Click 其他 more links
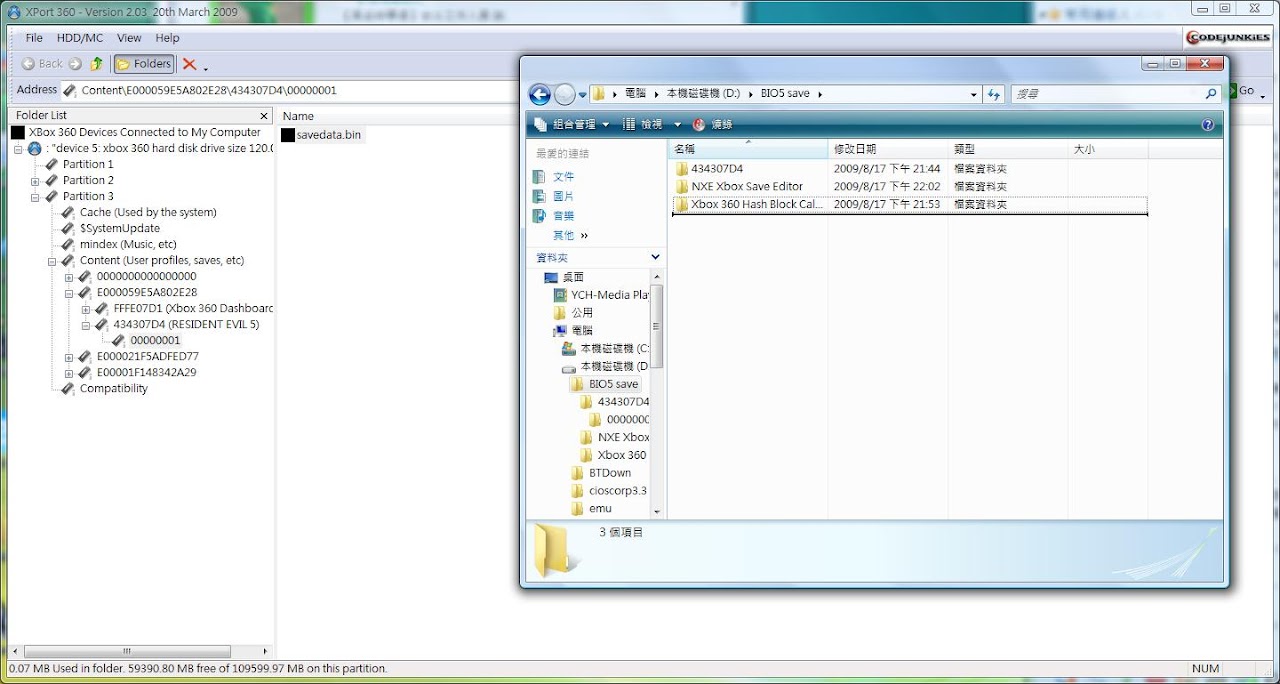Screen dimensions: 1280x684 (571, 236)
